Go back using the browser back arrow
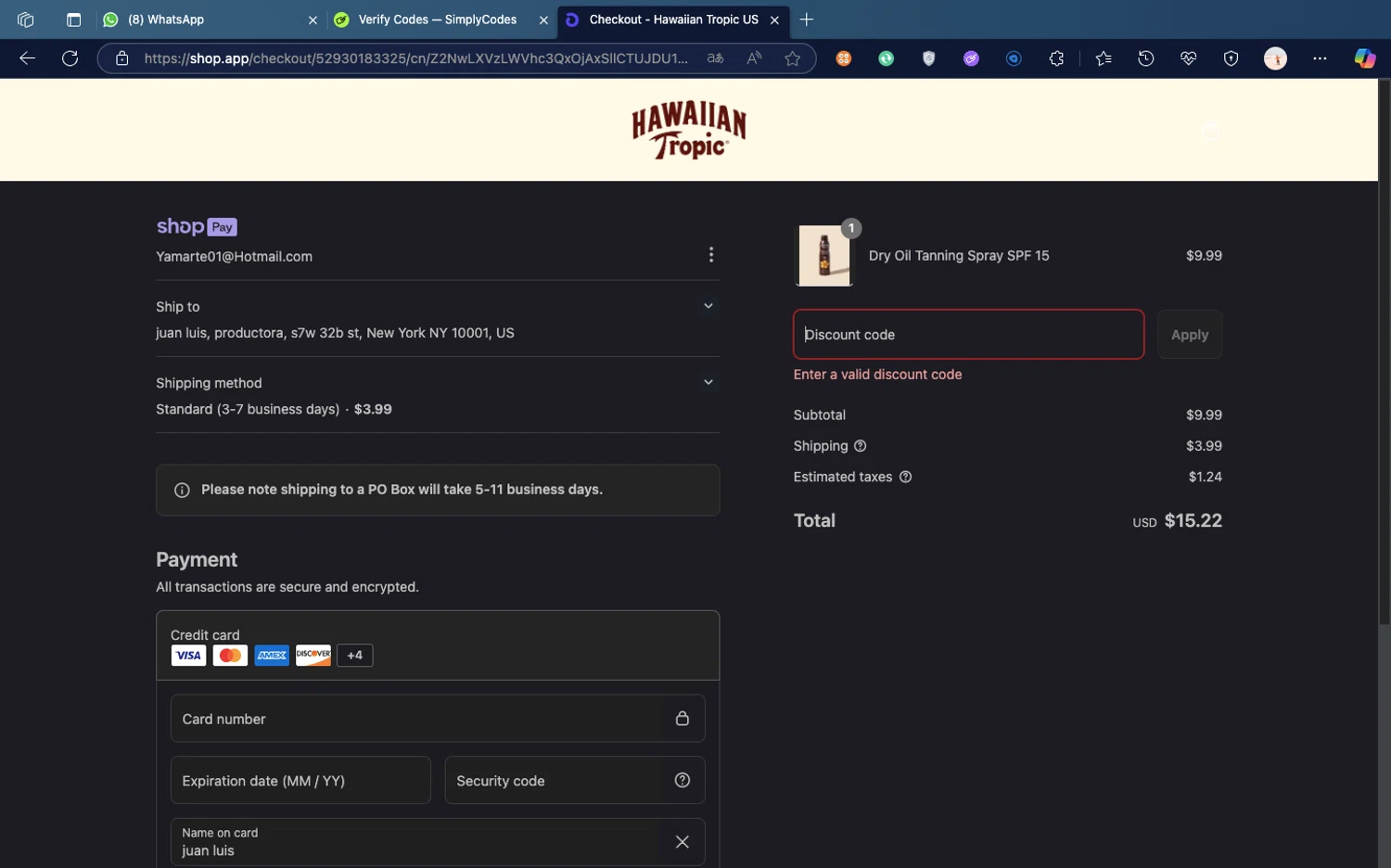 pos(27,58)
